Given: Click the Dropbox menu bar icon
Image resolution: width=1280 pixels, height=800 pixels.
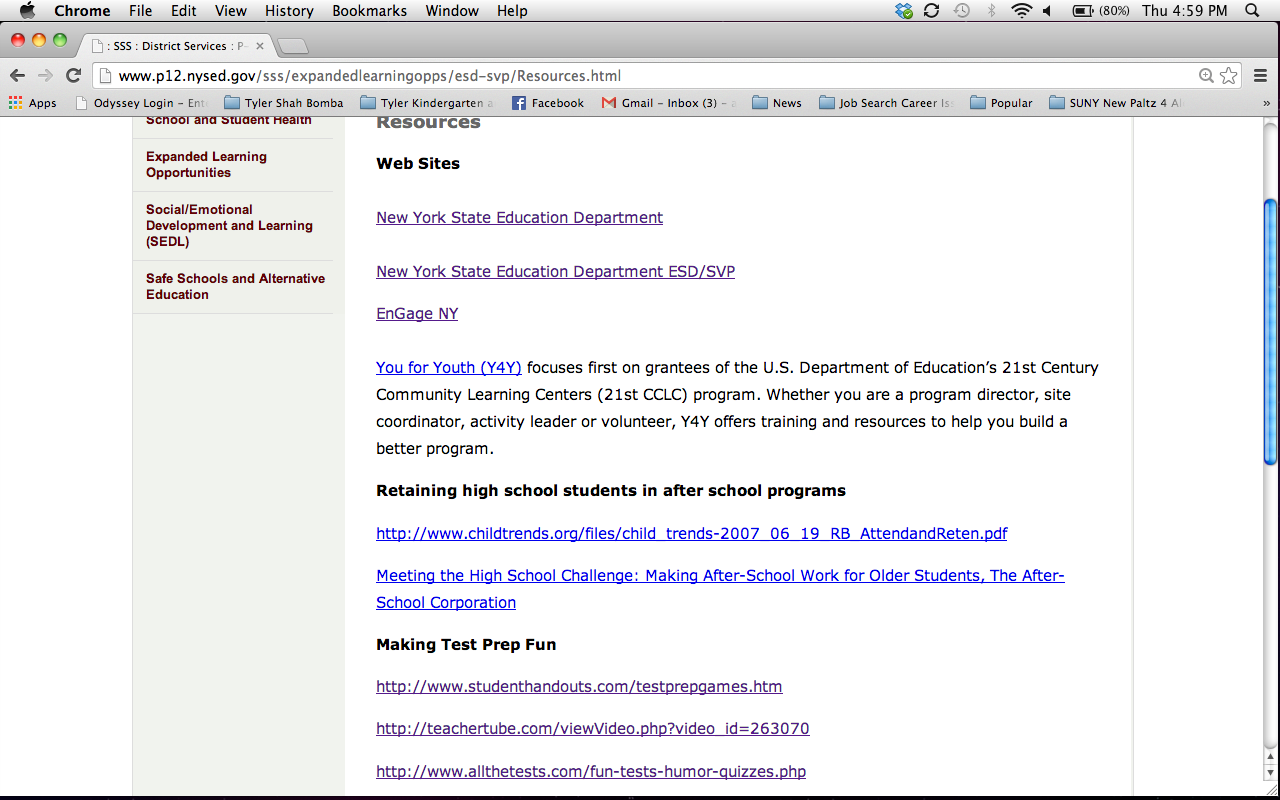Looking at the screenshot, I should click(x=904, y=11).
